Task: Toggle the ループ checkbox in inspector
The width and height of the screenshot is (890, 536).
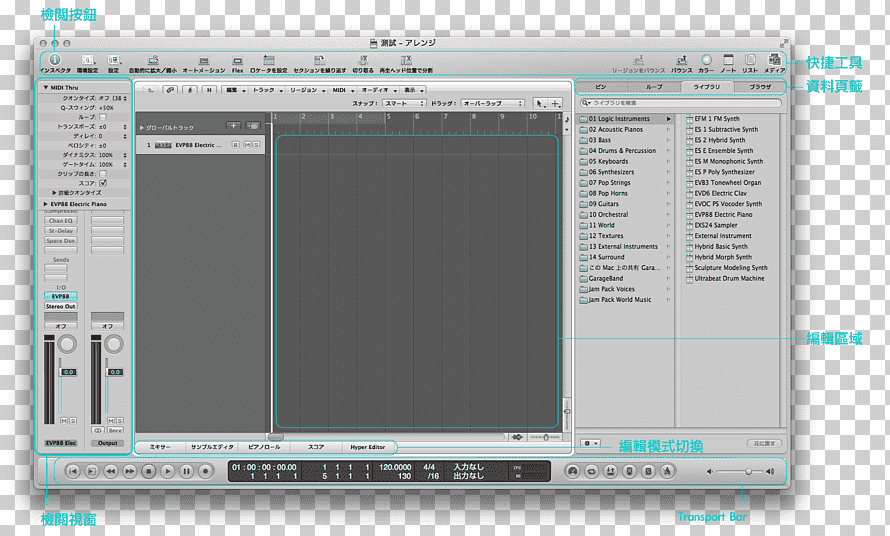Action: tap(103, 117)
